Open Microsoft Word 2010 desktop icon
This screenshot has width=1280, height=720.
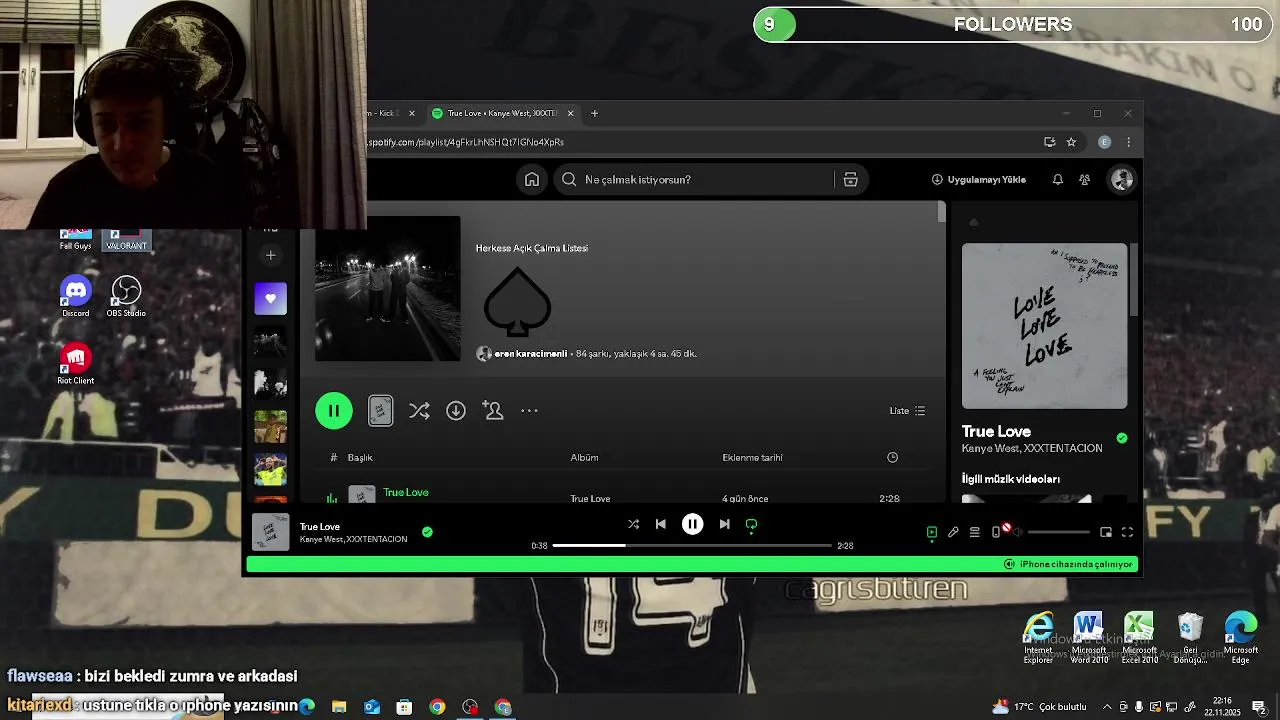(1088, 638)
